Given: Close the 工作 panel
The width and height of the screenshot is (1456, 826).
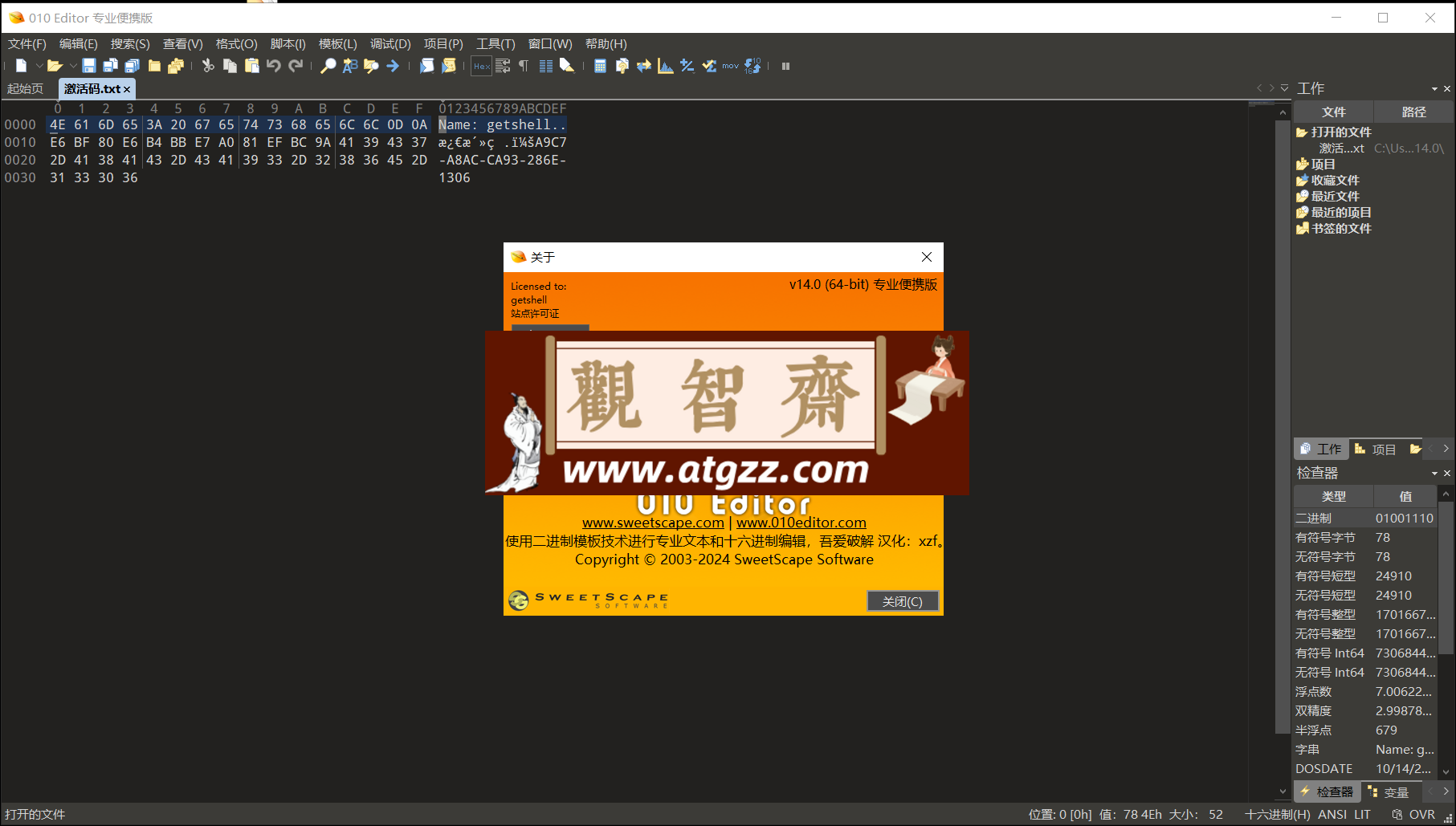Looking at the screenshot, I should click(x=1447, y=88).
